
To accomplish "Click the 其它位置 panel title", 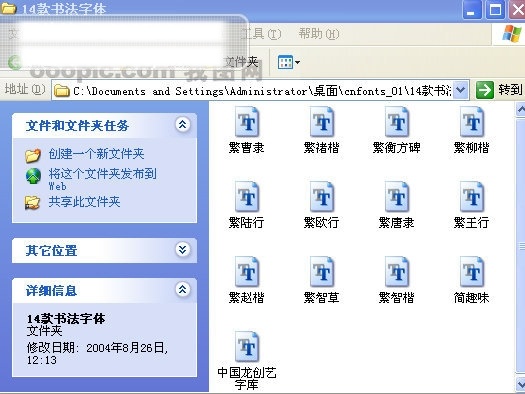I will tap(52, 250).
